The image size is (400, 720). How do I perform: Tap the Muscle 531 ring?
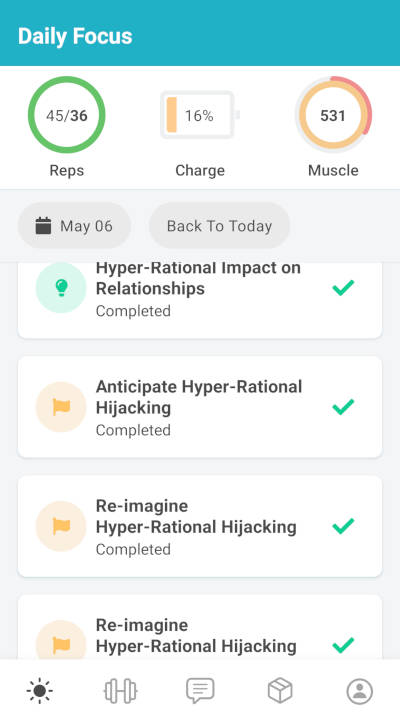pos(333,115)
